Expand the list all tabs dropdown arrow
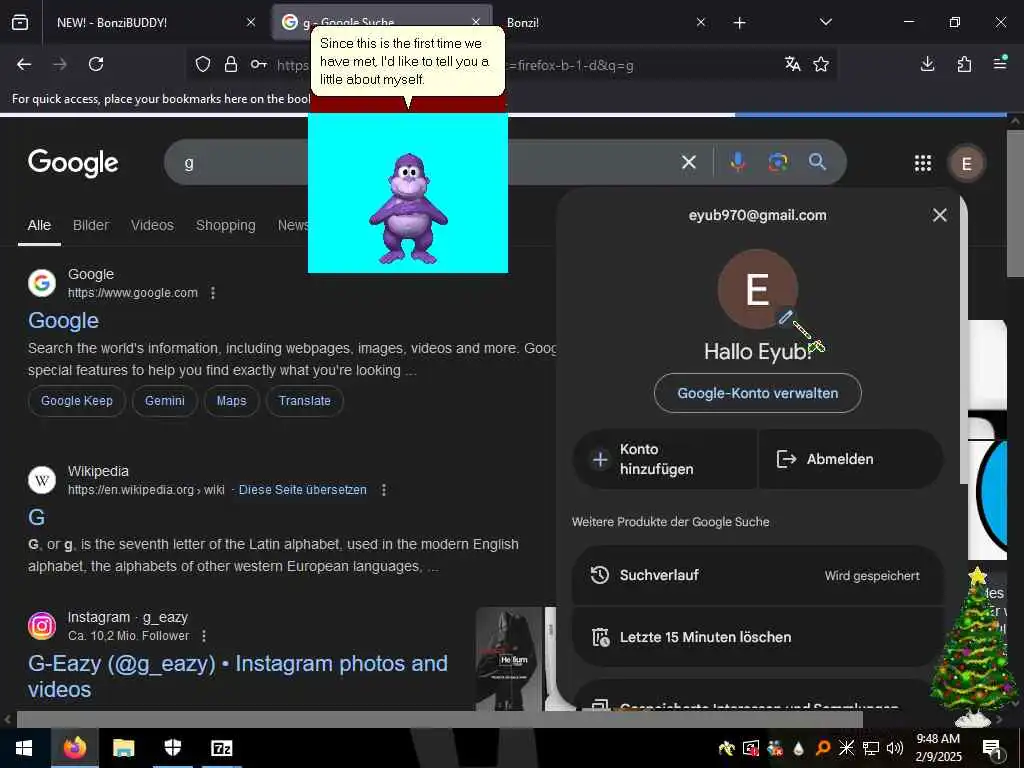 [825, 22]
